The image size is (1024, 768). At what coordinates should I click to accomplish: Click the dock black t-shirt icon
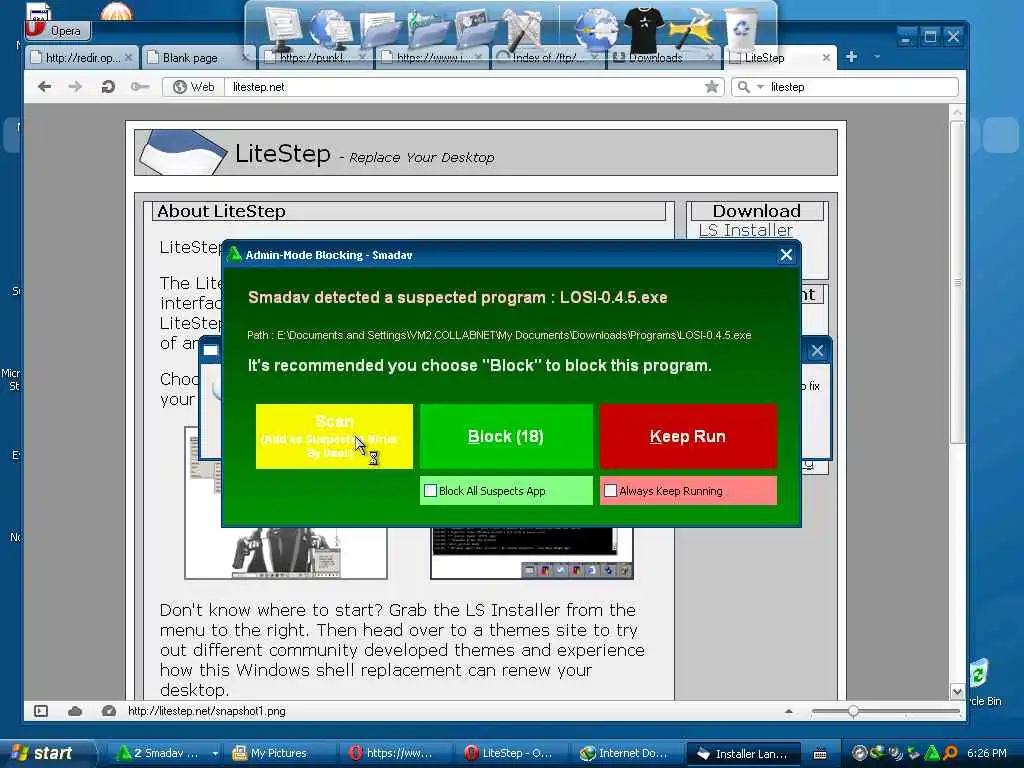(643, 29)
